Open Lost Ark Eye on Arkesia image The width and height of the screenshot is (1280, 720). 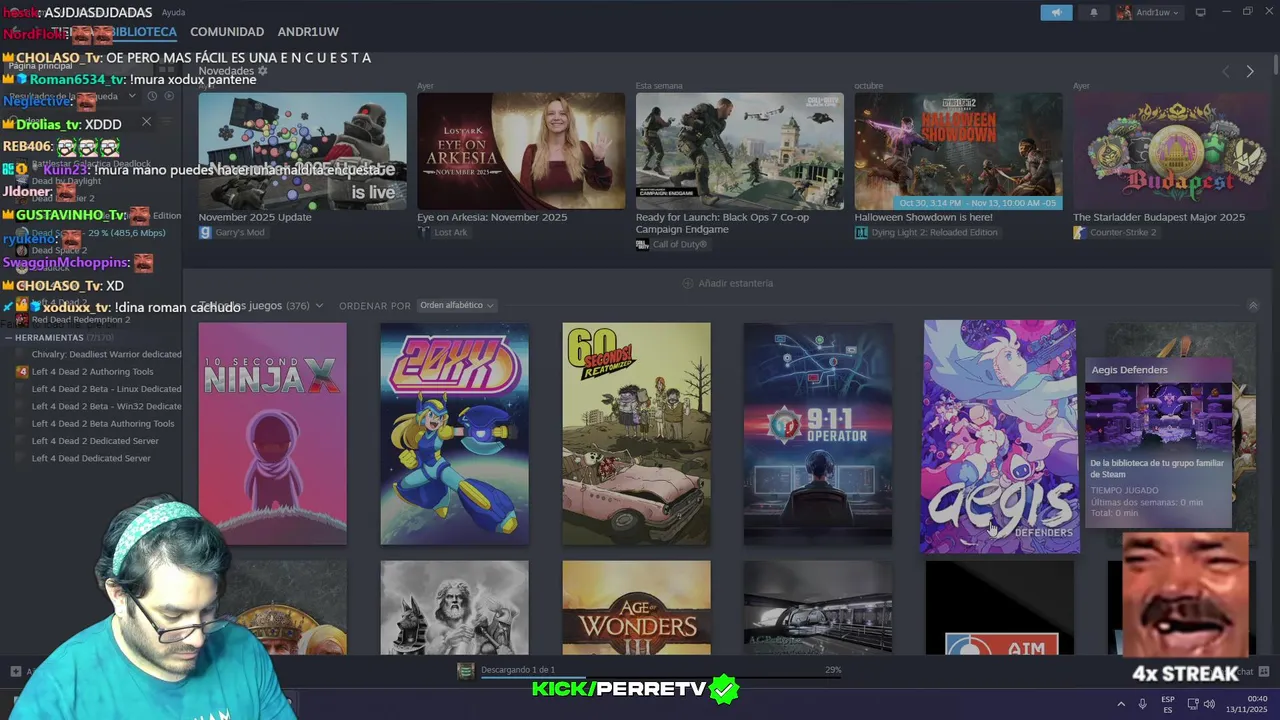coord(521,151)
